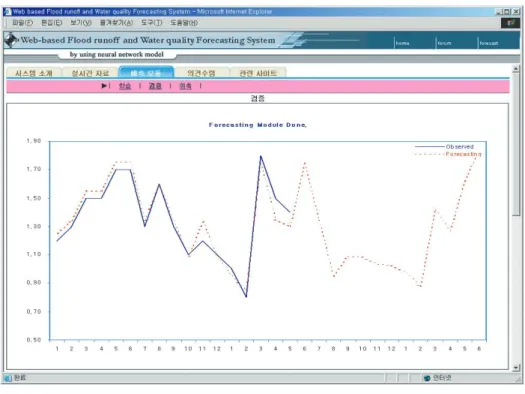Click the 0.50 y-axis label
This screenshot has width=525, height=394.
pos(34,340)
